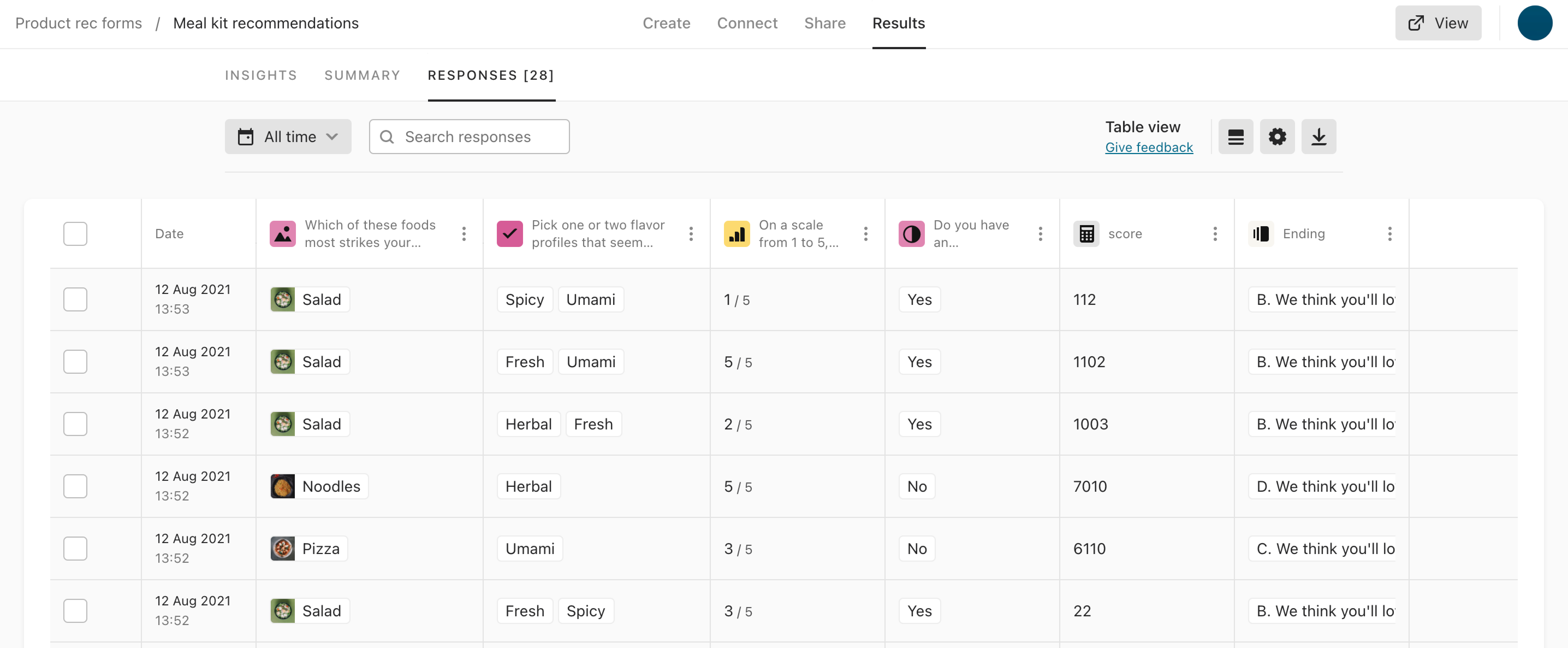Switch to the Summary sub-tab
The image size is (1568, 648).
[362, 75]
